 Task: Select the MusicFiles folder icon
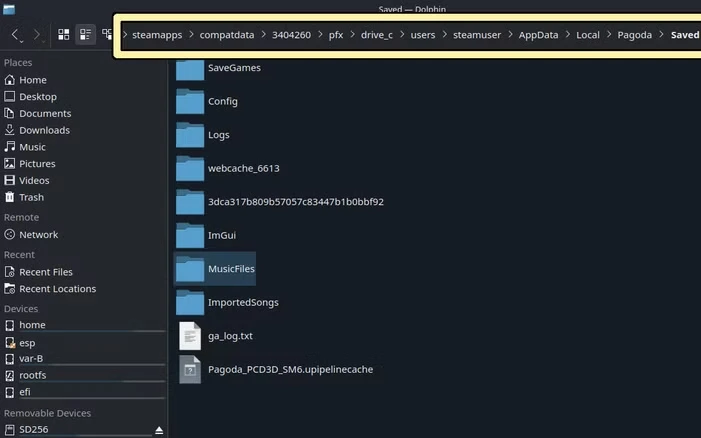(x=190, y=269)
